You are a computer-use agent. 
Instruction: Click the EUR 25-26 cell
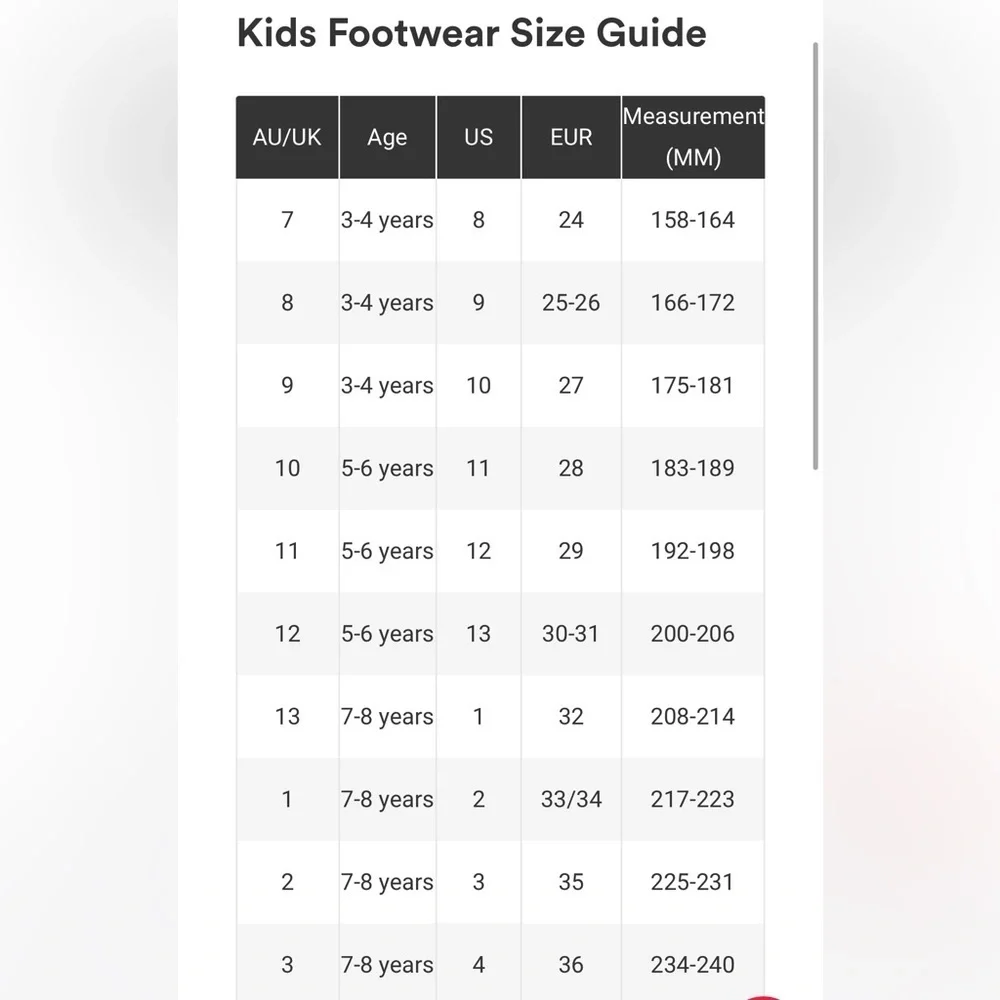(x=571, y=303)
